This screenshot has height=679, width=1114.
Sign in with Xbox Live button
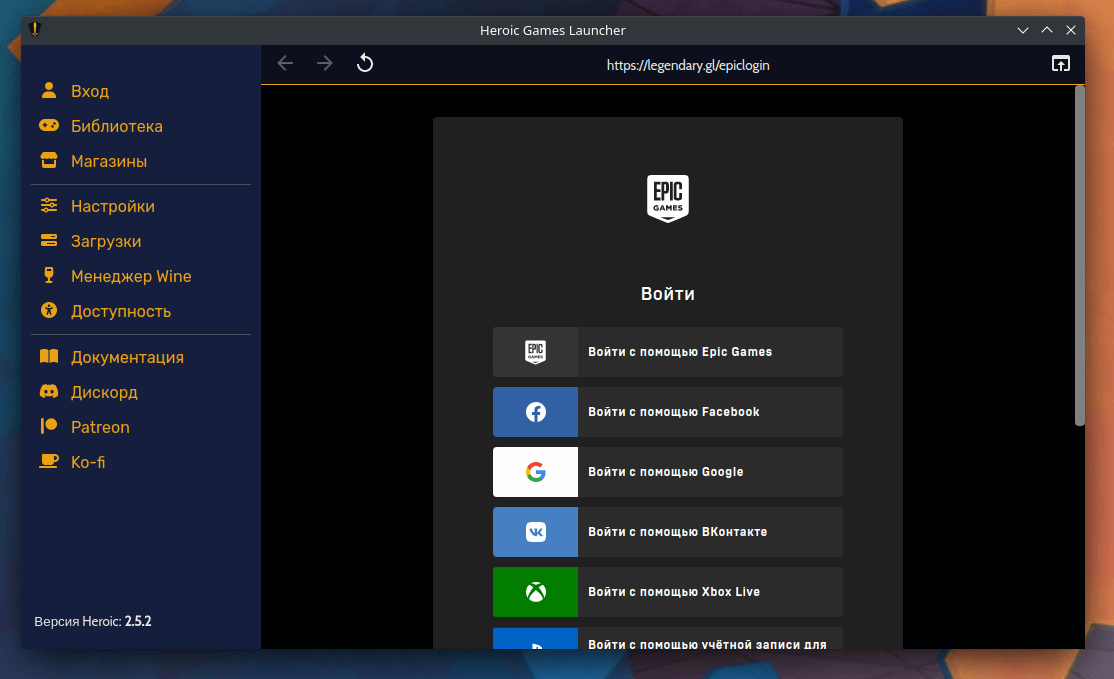pos(668,592)
